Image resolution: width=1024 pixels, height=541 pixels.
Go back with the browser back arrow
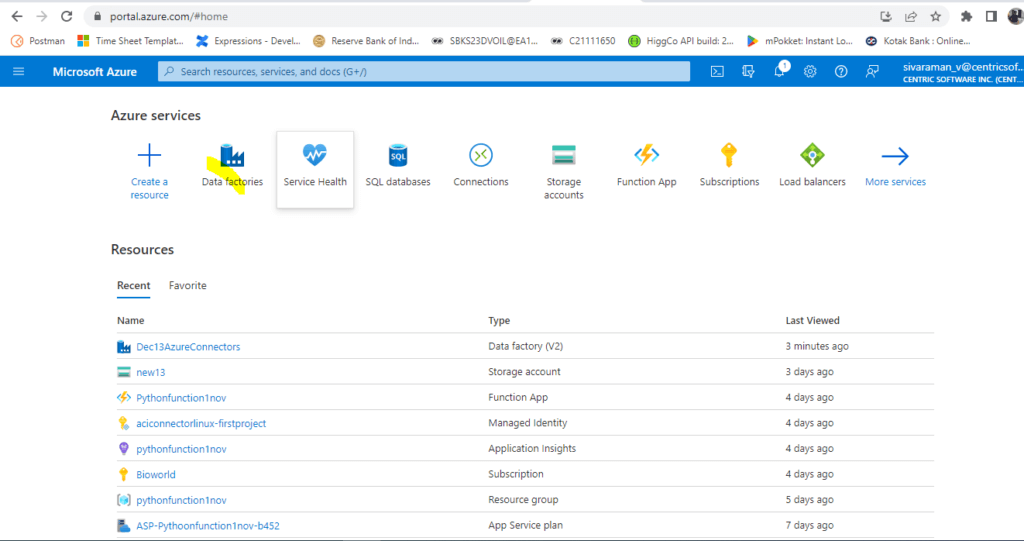[17, 16]
